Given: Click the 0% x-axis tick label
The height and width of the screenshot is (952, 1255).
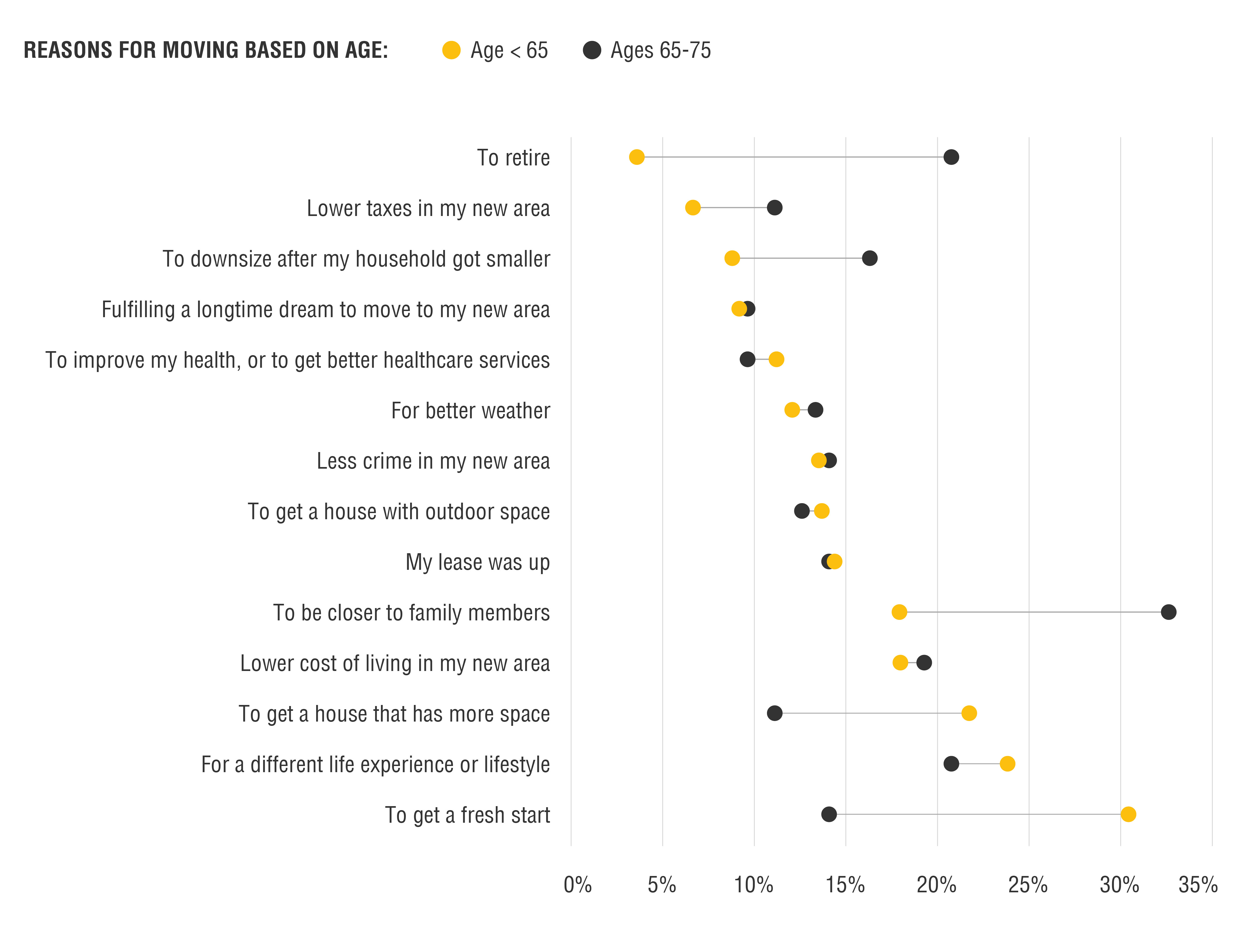Looking at the screenshot, I should (577, 885).
